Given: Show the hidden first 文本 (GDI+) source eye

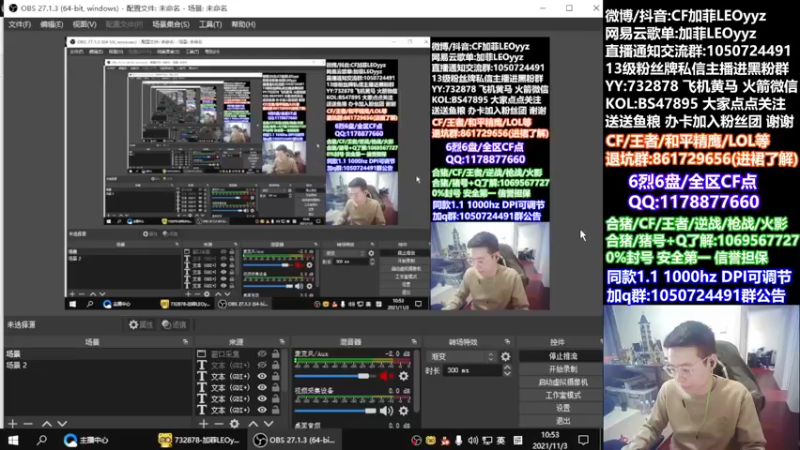Looking at the screenshot, I should 262,365.
